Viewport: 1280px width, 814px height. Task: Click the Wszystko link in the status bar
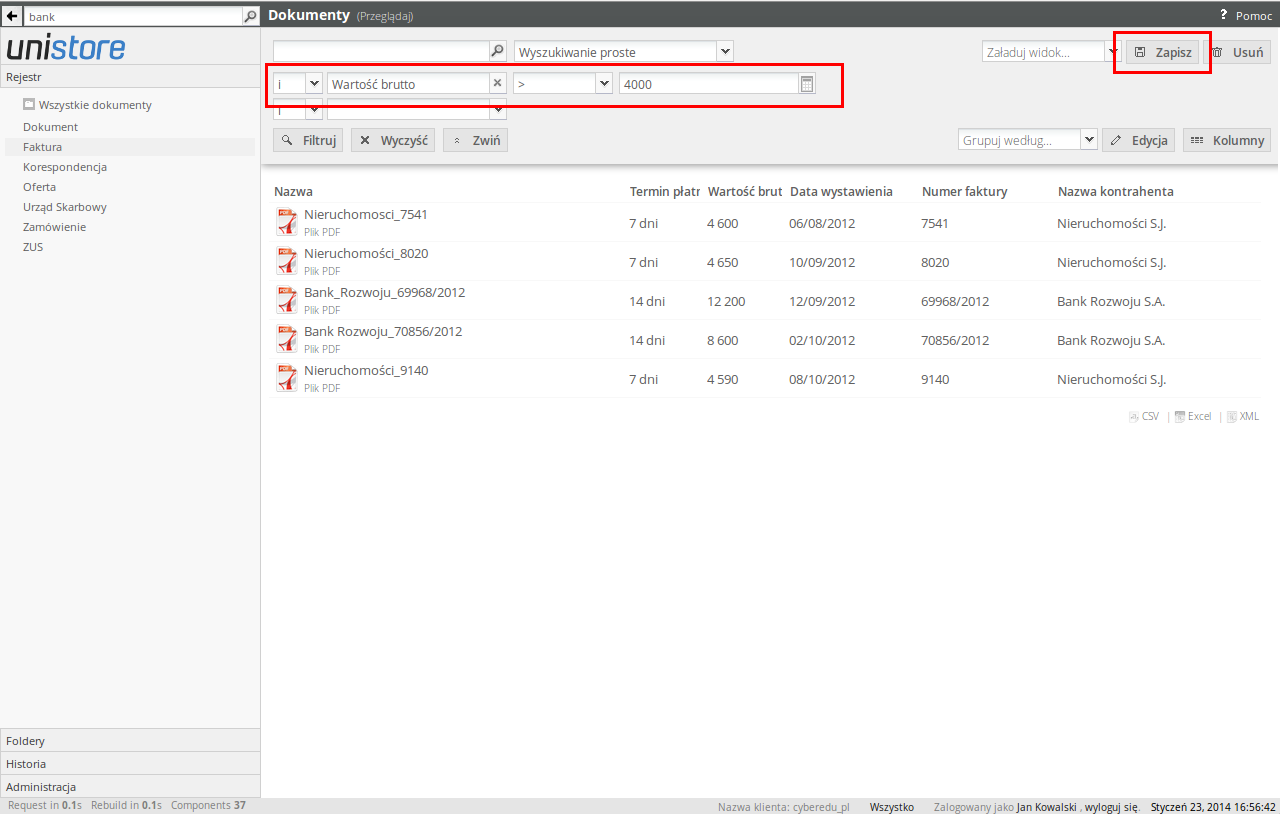891,806
